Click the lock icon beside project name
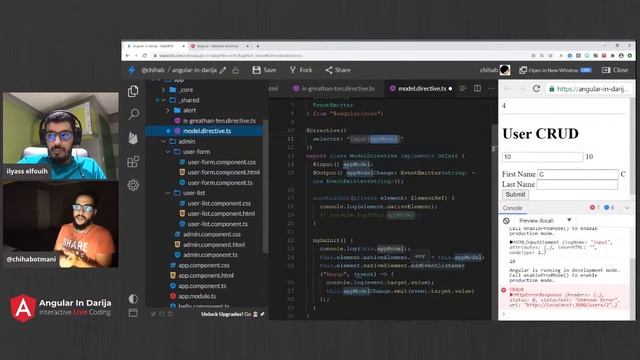 (x=236, y=70)
